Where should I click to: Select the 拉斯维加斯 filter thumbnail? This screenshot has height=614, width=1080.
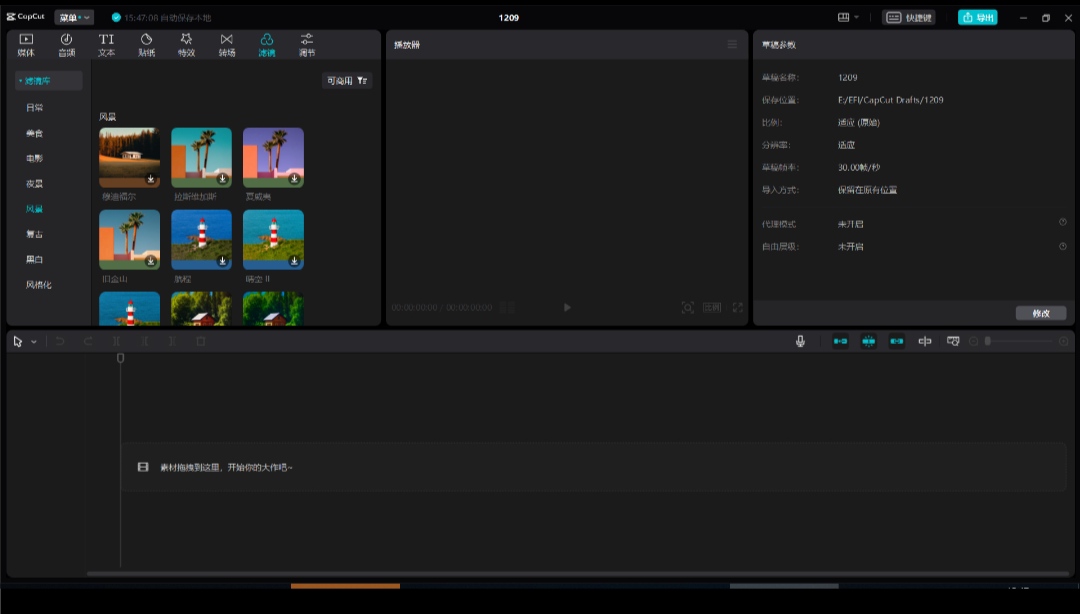click(201, 157)
